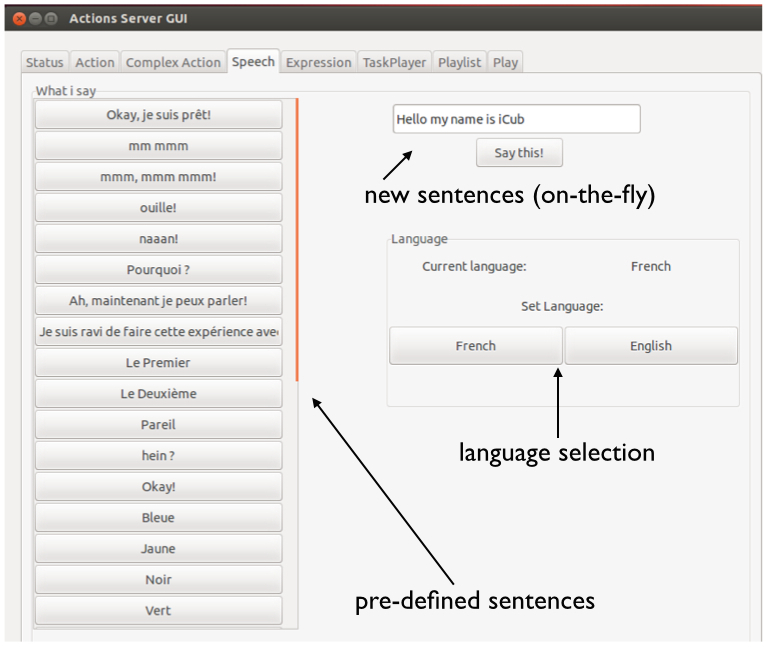Click the Say this! button
This screenshot has height=647, width=766.
[519, 153]
